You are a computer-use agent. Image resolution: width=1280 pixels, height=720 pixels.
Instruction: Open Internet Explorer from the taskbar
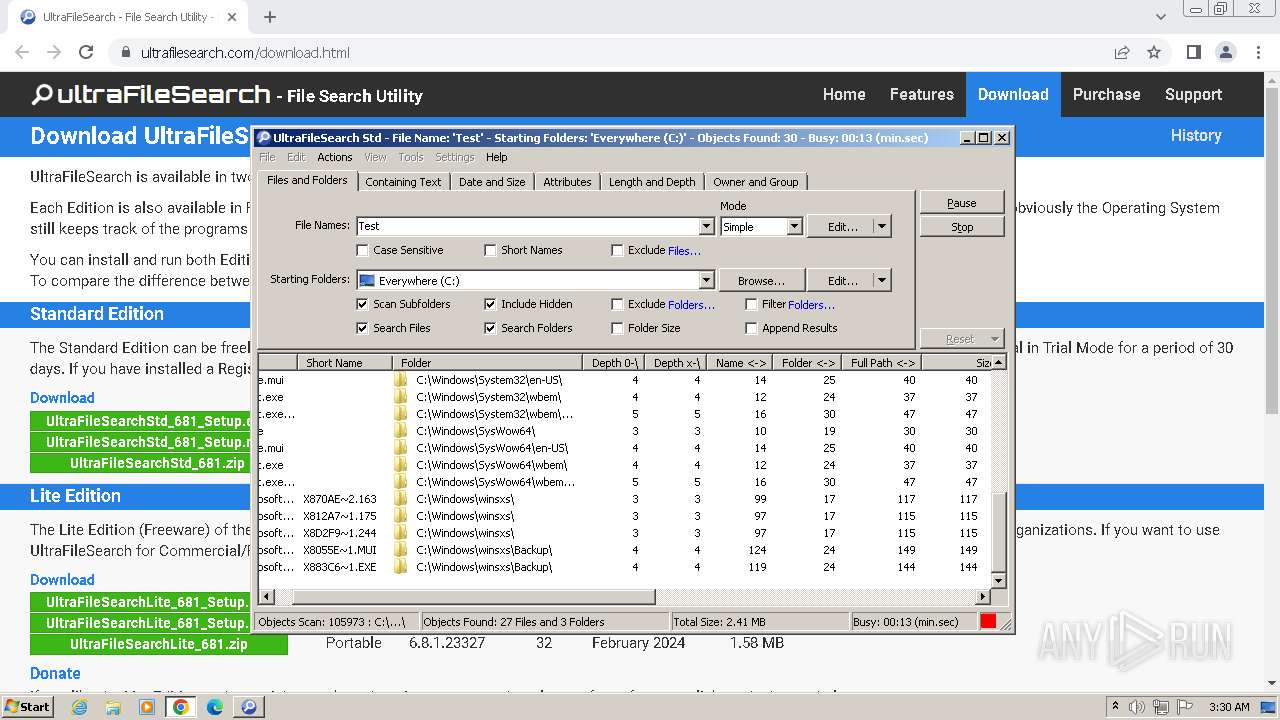pos(79,707)
